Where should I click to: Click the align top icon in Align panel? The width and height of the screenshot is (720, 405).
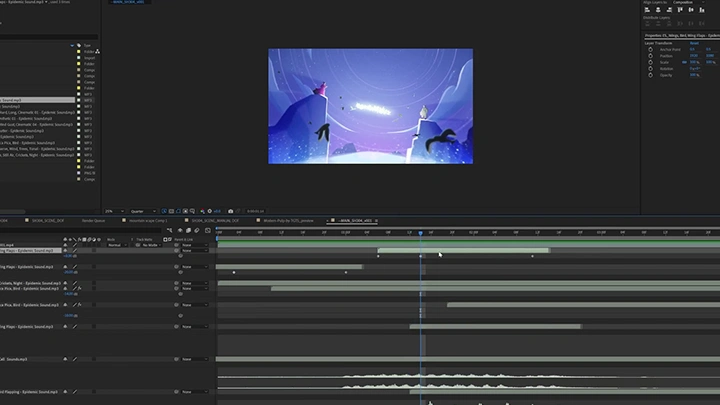(680, 10)
